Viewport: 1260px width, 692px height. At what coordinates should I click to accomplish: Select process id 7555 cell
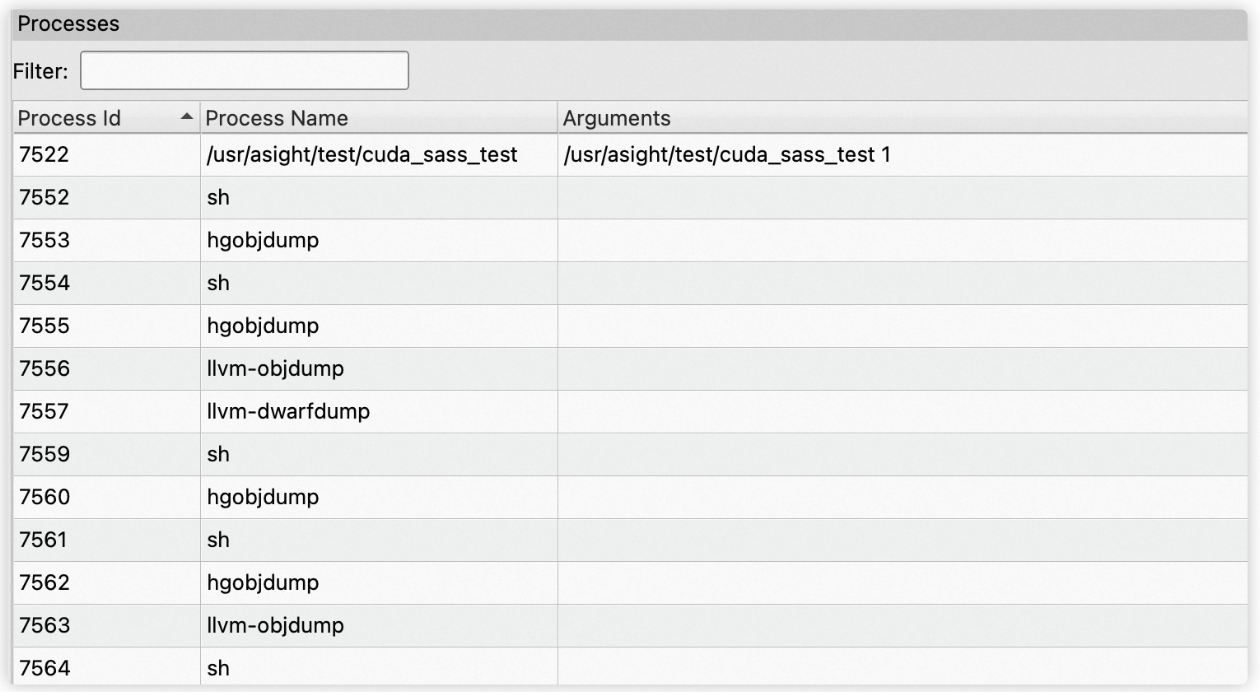pyautogui.click(x=105, y=326)
